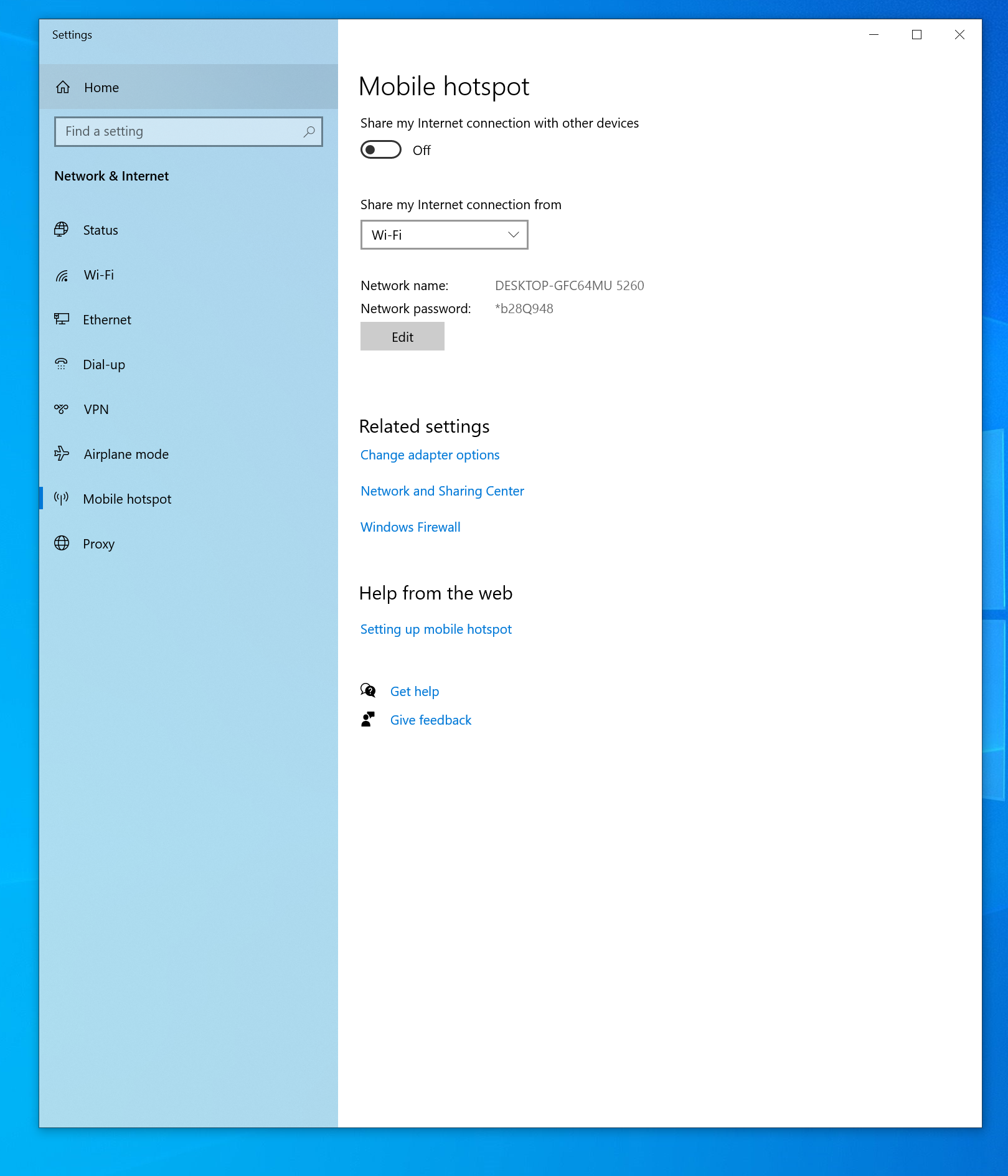The width and height of the screenshot is (1008, 1176).
Task: Click the Give feedback person icon
Action: [x=368, y=720]
